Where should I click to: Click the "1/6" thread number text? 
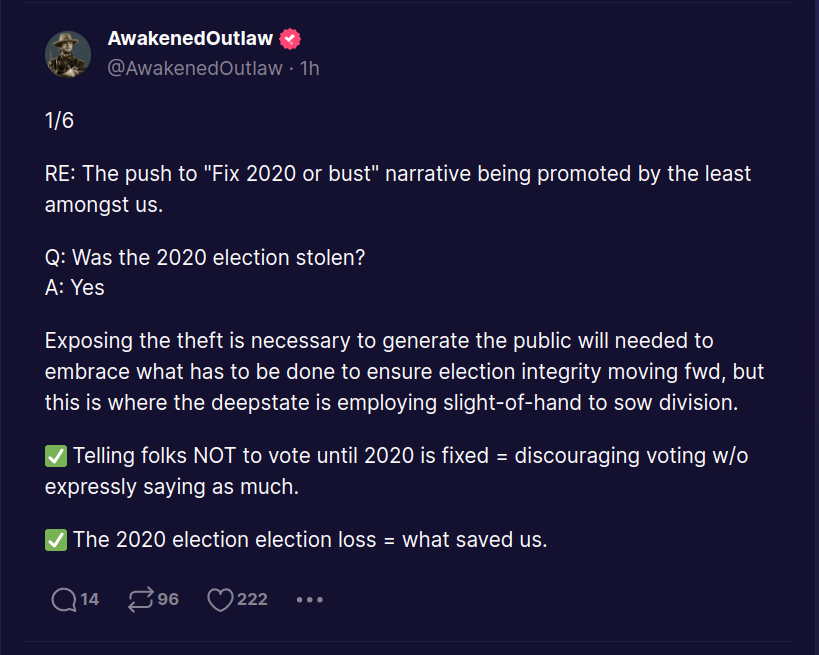coord(60,121)
